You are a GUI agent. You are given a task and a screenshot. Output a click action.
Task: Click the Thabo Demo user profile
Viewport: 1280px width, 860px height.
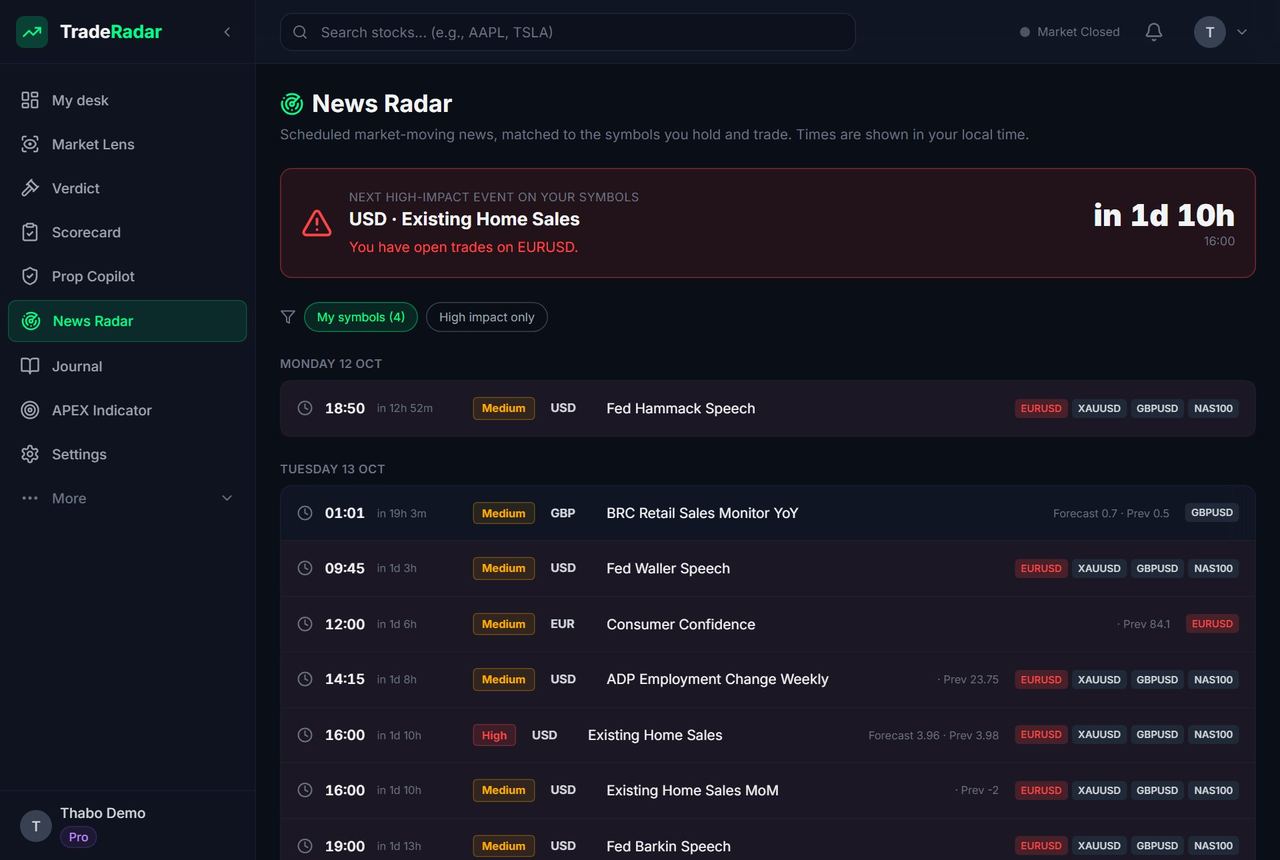pos(127,825)
